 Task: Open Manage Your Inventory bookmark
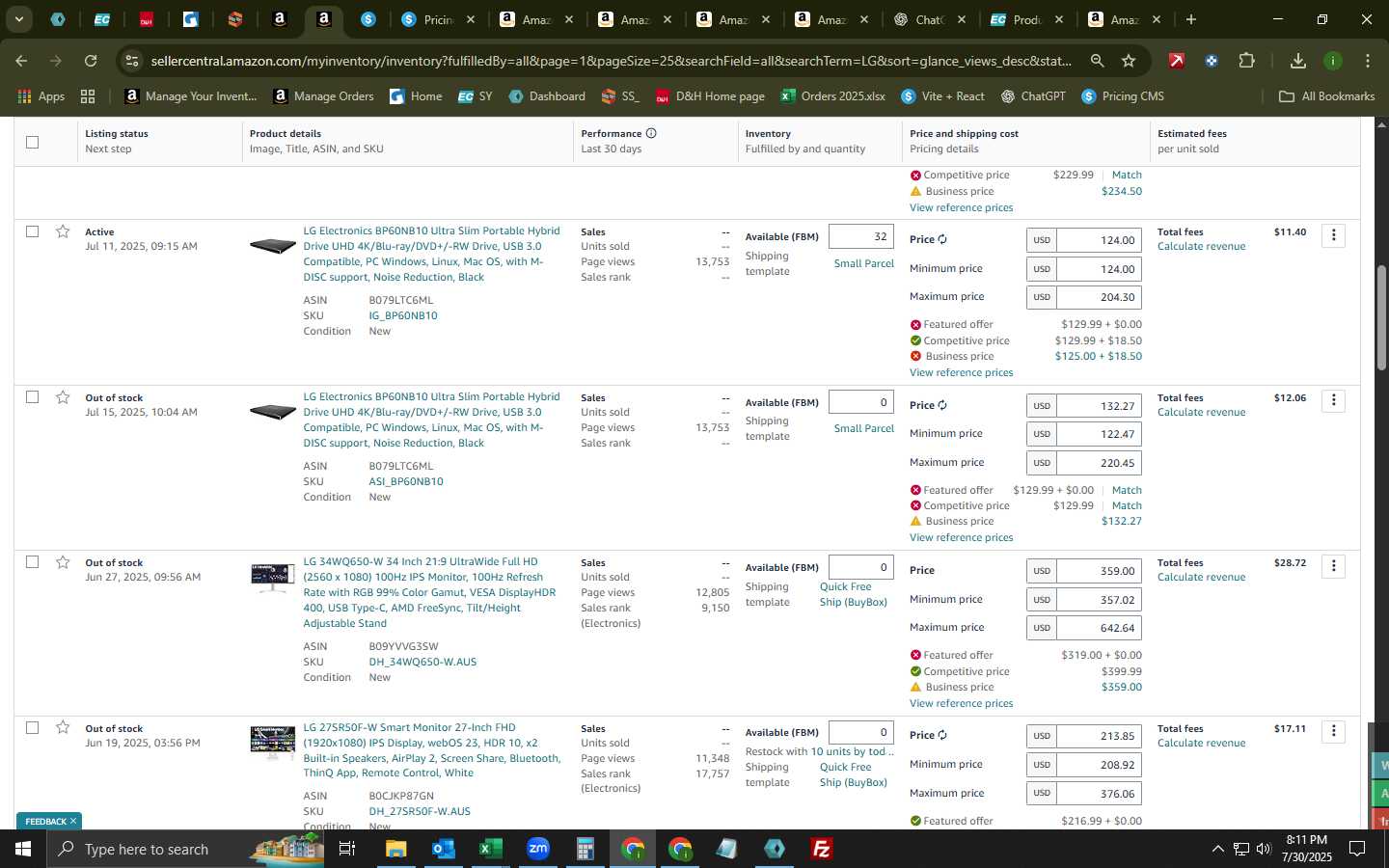point(191,96)
